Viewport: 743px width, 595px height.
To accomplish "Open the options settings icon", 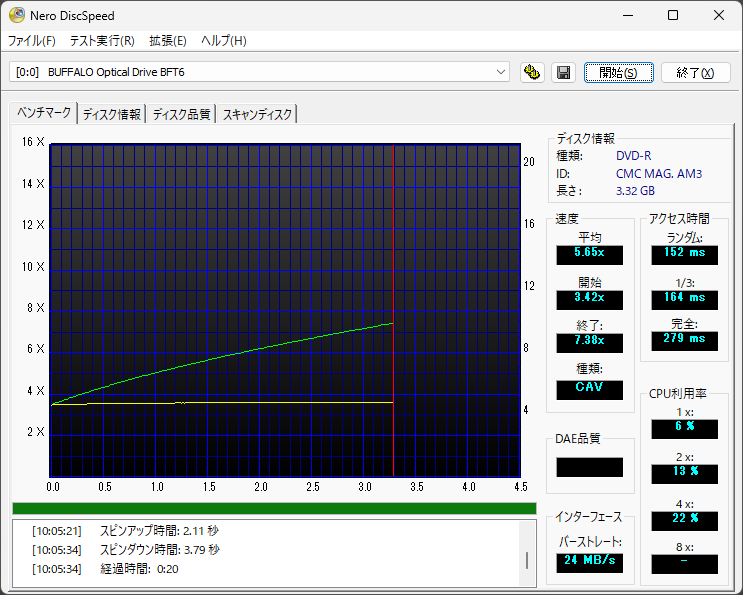I will (532, 72).
